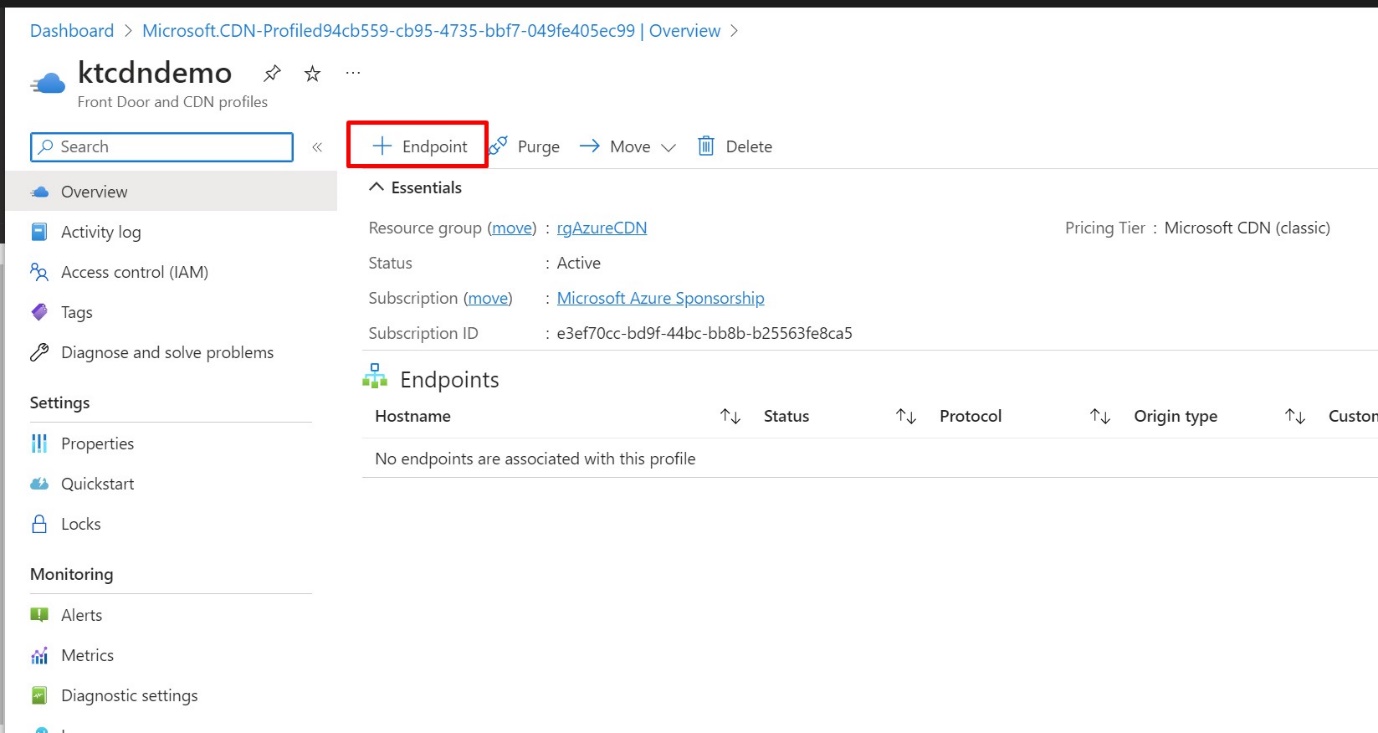Select Metrics under Monitoring
The height and width of the screenshot is (733, 1378).
click(87, 655)
